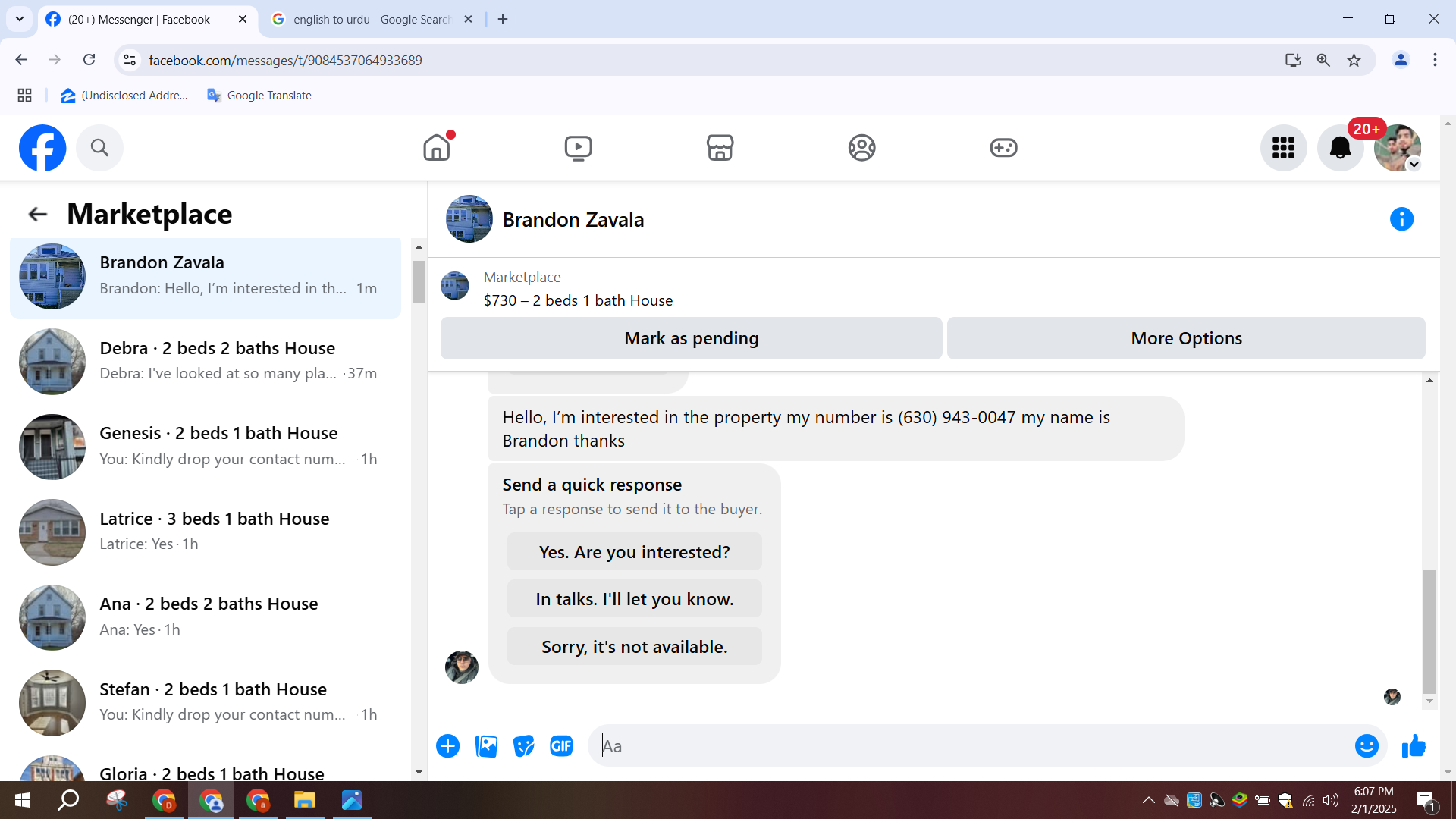The height and width of the screenshot is (819, 1456).
Task: Click the conversation list scrollbar thumb
Action: coord(419,281)
